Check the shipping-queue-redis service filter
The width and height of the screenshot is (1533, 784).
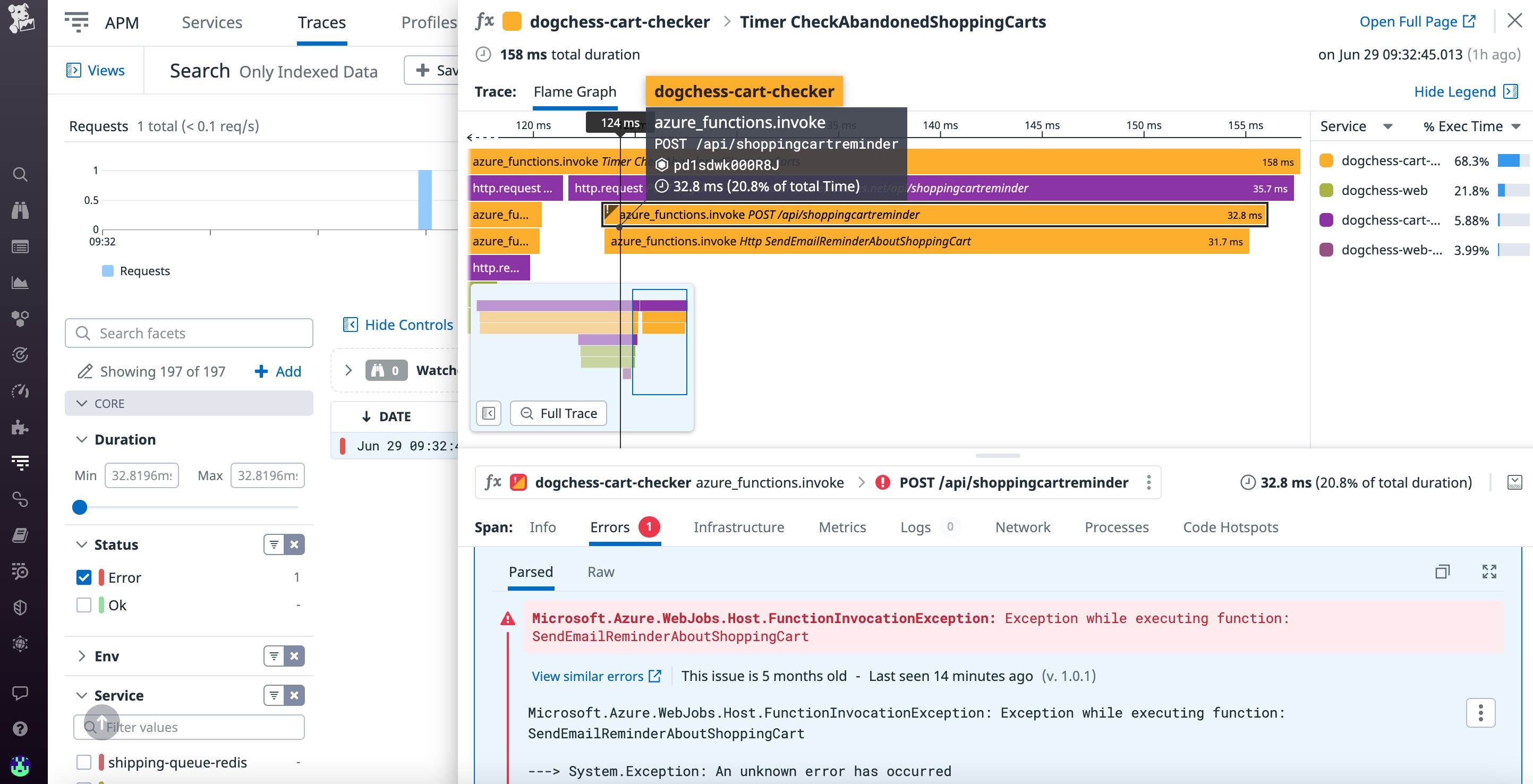pyautogui.click(x=83, y=763)
